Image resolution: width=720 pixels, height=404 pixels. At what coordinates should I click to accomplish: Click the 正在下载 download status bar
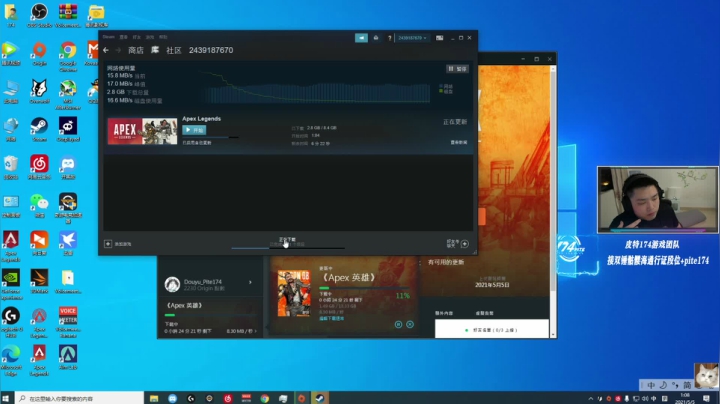point(287,243)
